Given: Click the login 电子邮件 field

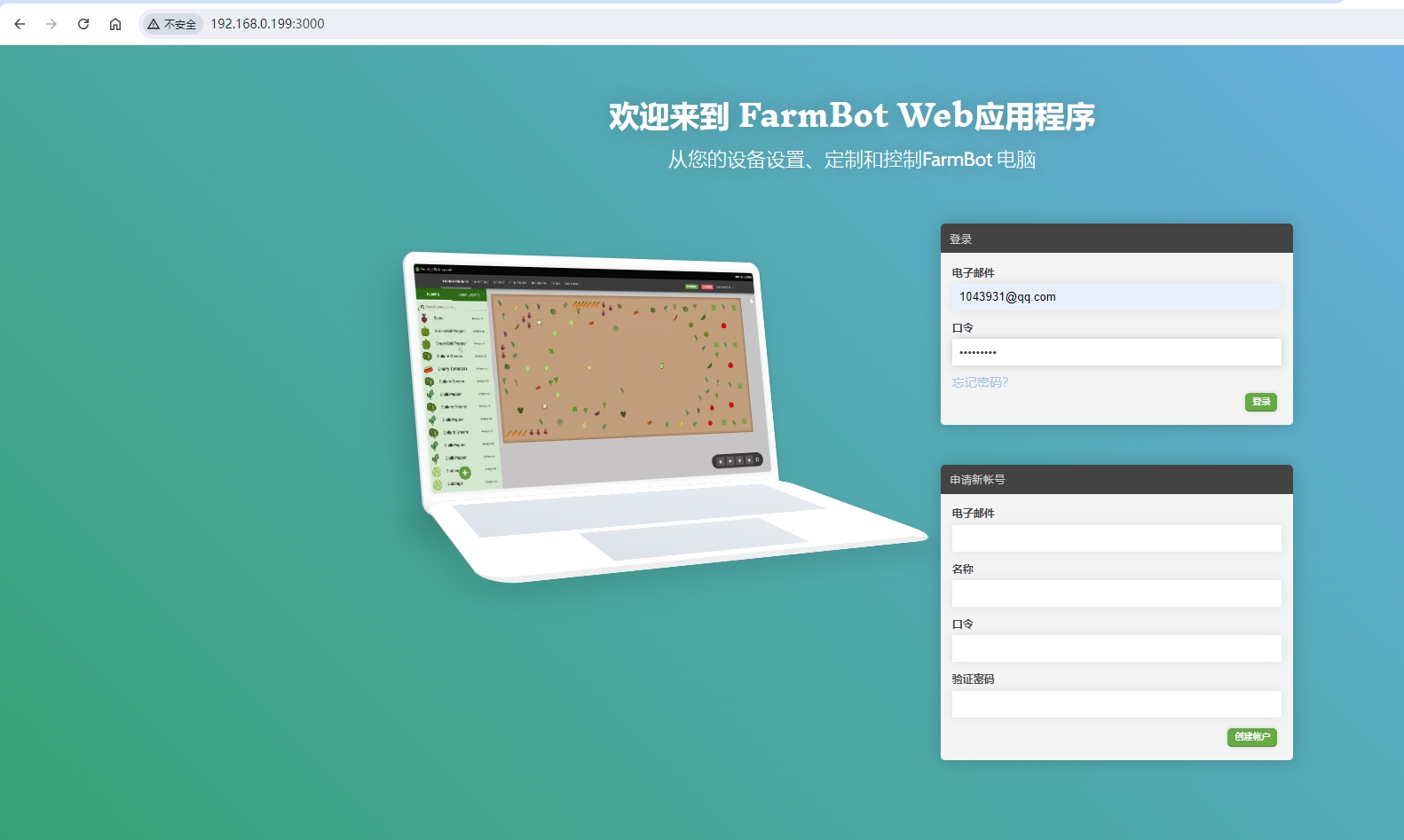Looking at the screenshot, I should [x=1116, y=297].
